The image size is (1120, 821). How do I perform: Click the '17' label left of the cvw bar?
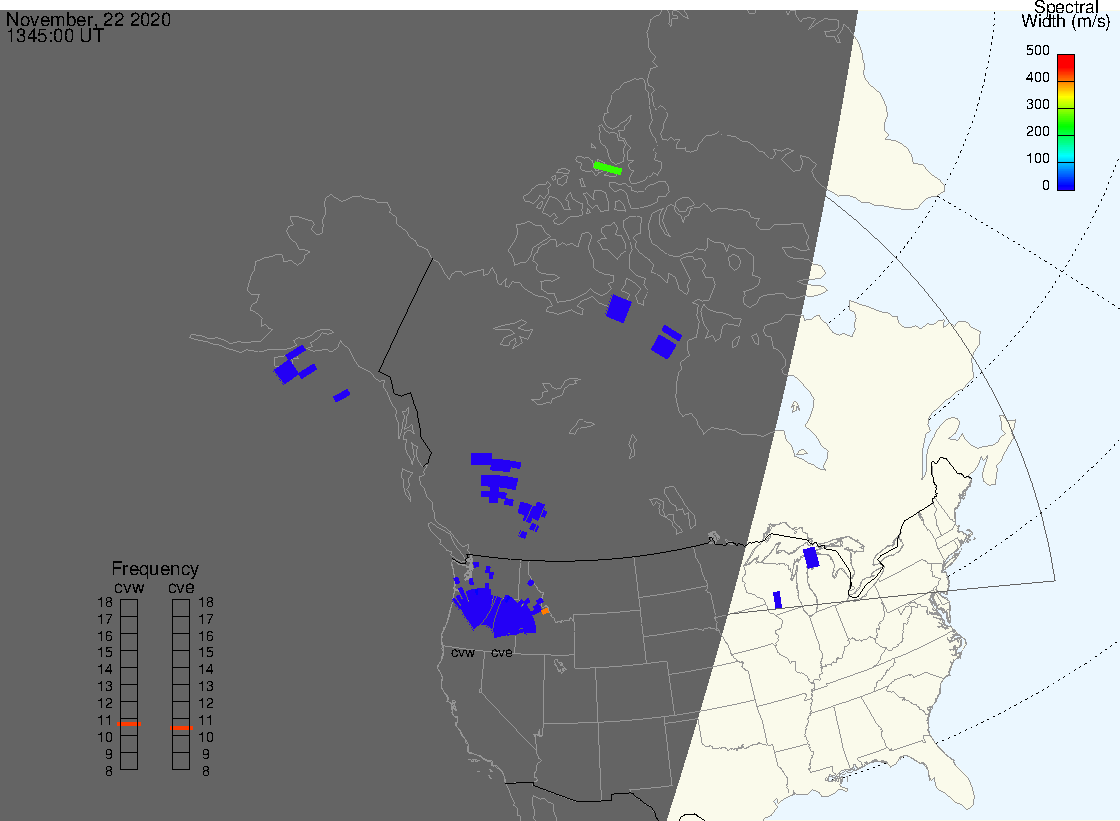click(x=105, y=620)
